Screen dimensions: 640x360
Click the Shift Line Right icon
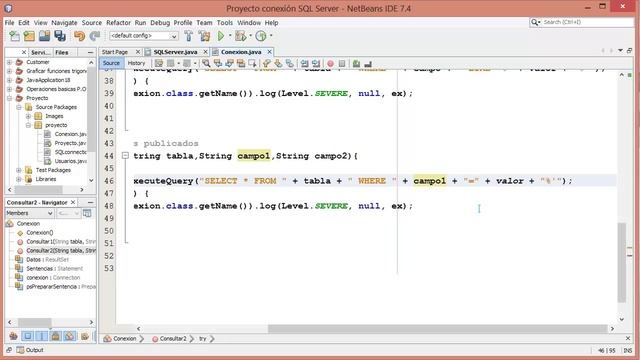tap(316, 64)
